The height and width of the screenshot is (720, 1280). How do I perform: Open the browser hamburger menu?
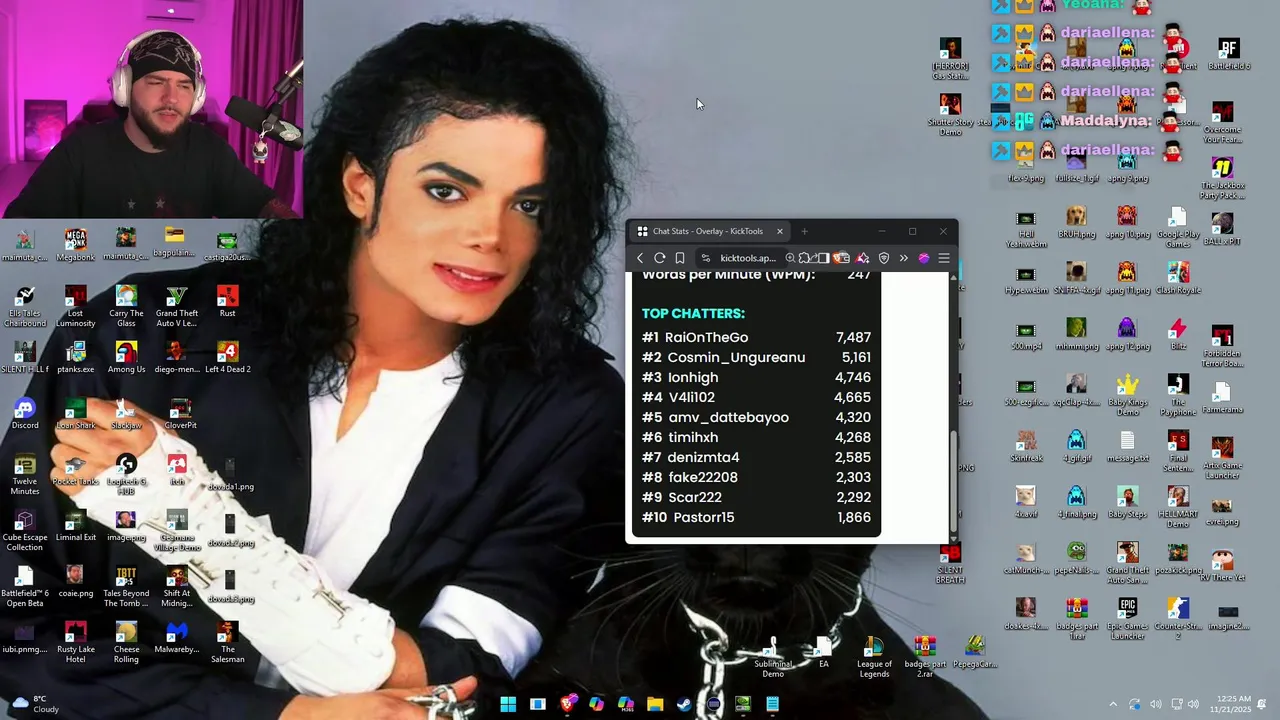(944, 258)
